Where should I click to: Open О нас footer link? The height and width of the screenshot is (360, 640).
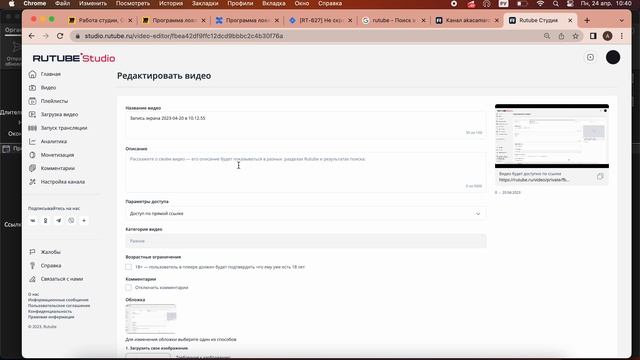tap(33, 294)
